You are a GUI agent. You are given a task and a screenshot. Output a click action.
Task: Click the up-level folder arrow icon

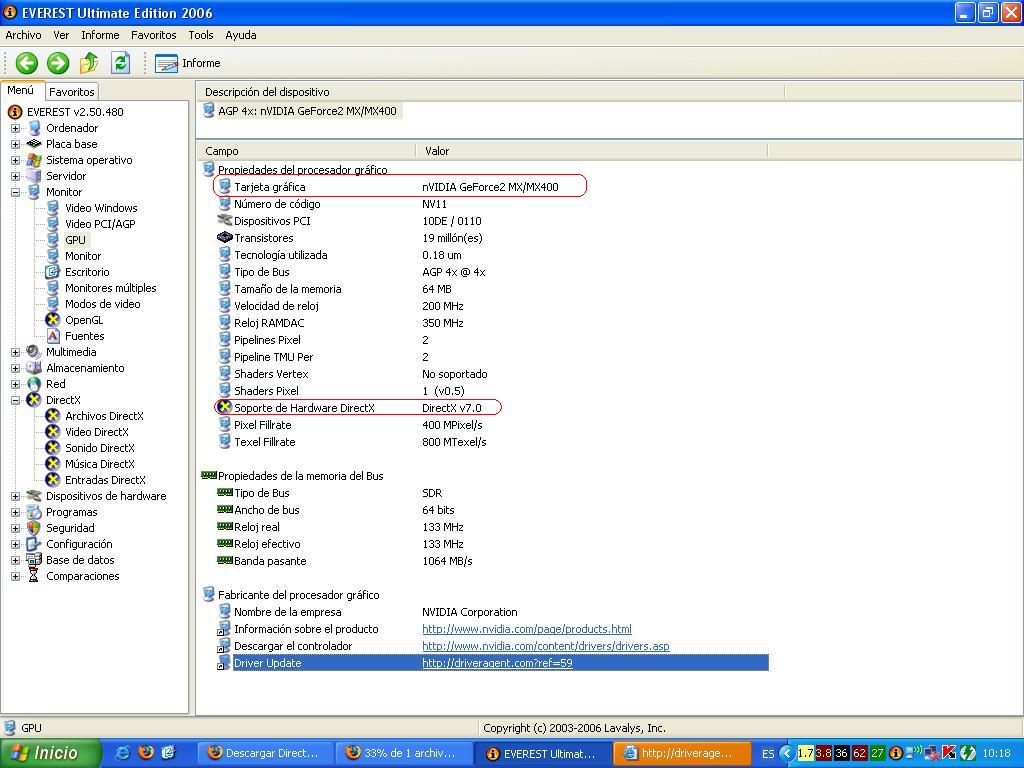89,63
